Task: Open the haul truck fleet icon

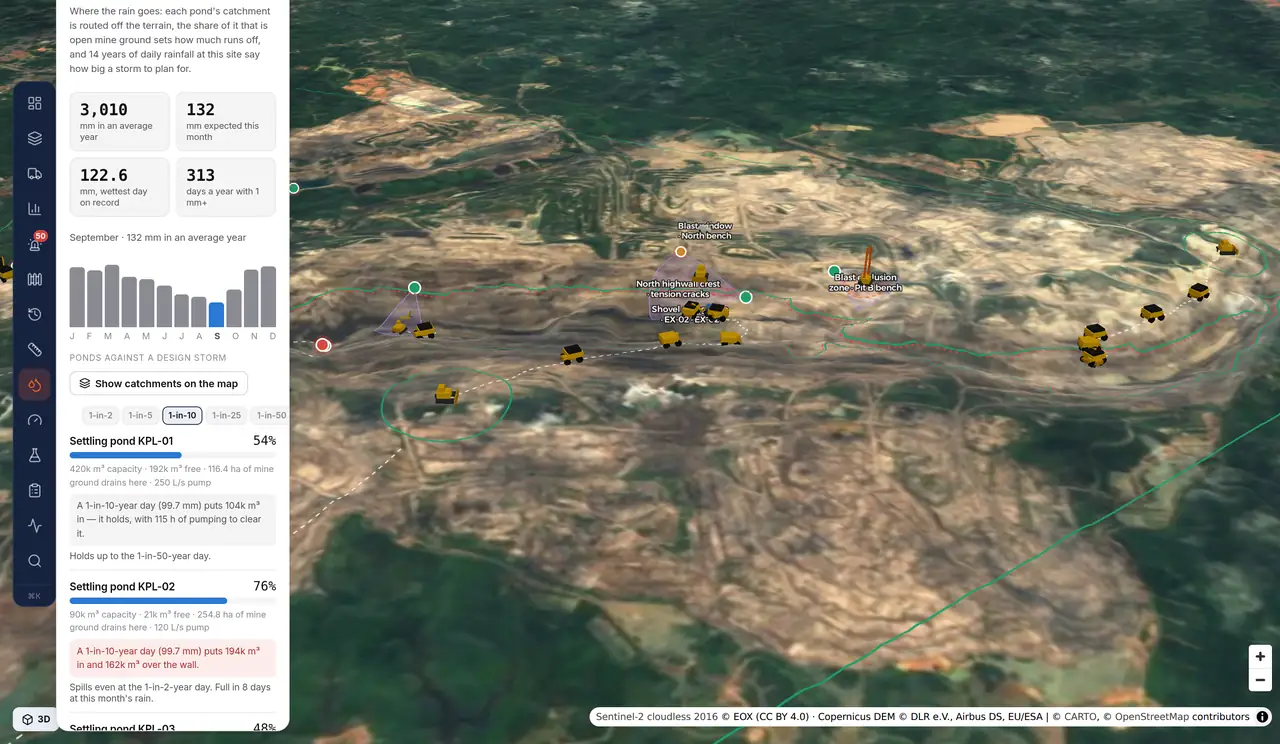Action: click(x=35, y=174)
